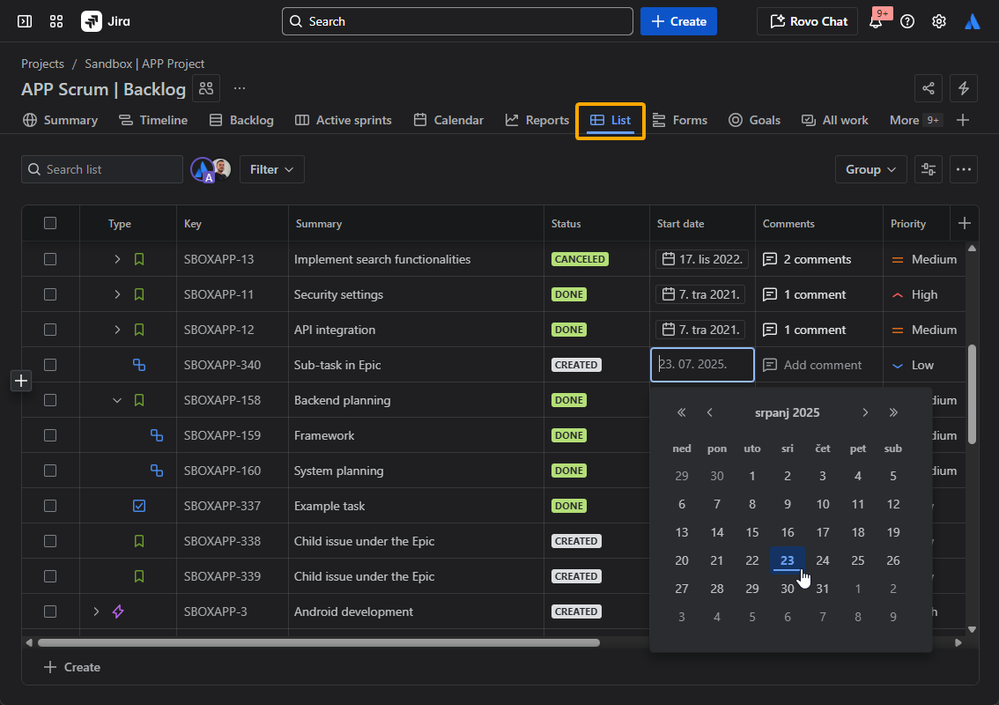Open the Active sprints tab

[343, 120]
